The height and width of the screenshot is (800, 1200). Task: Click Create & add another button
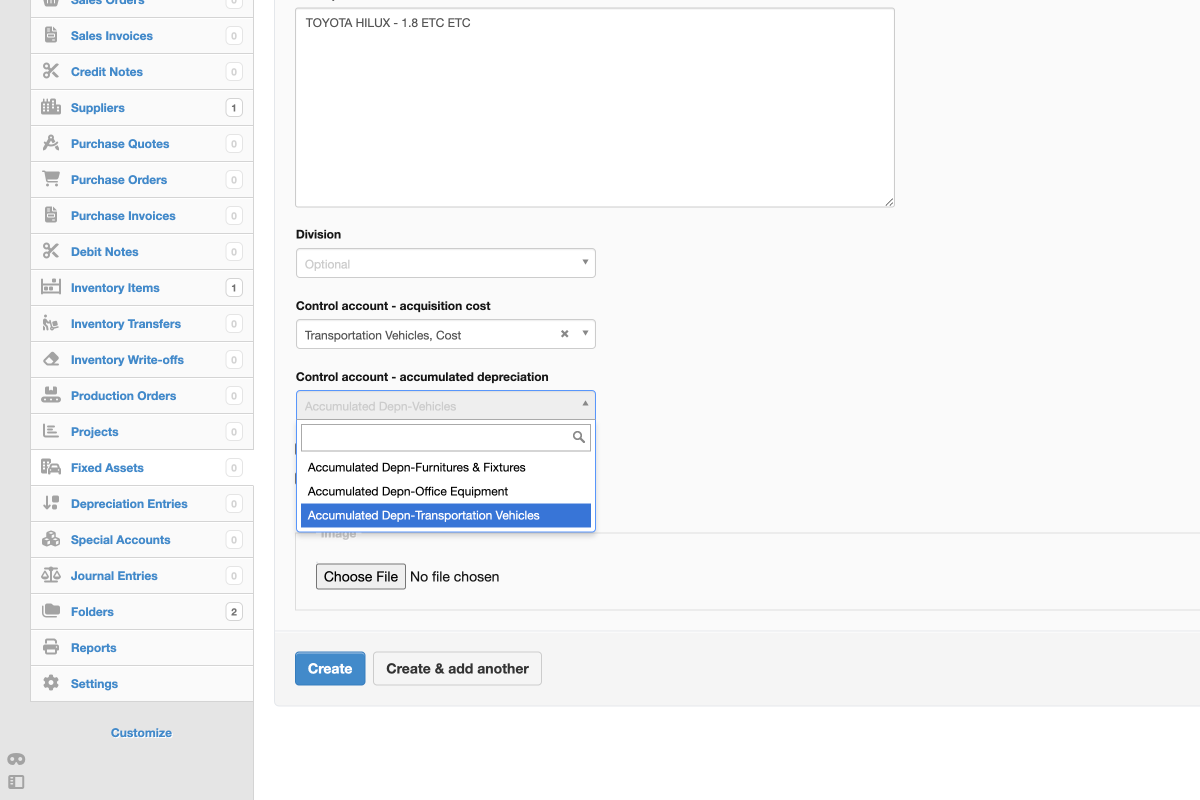click(x=457, y=669)
